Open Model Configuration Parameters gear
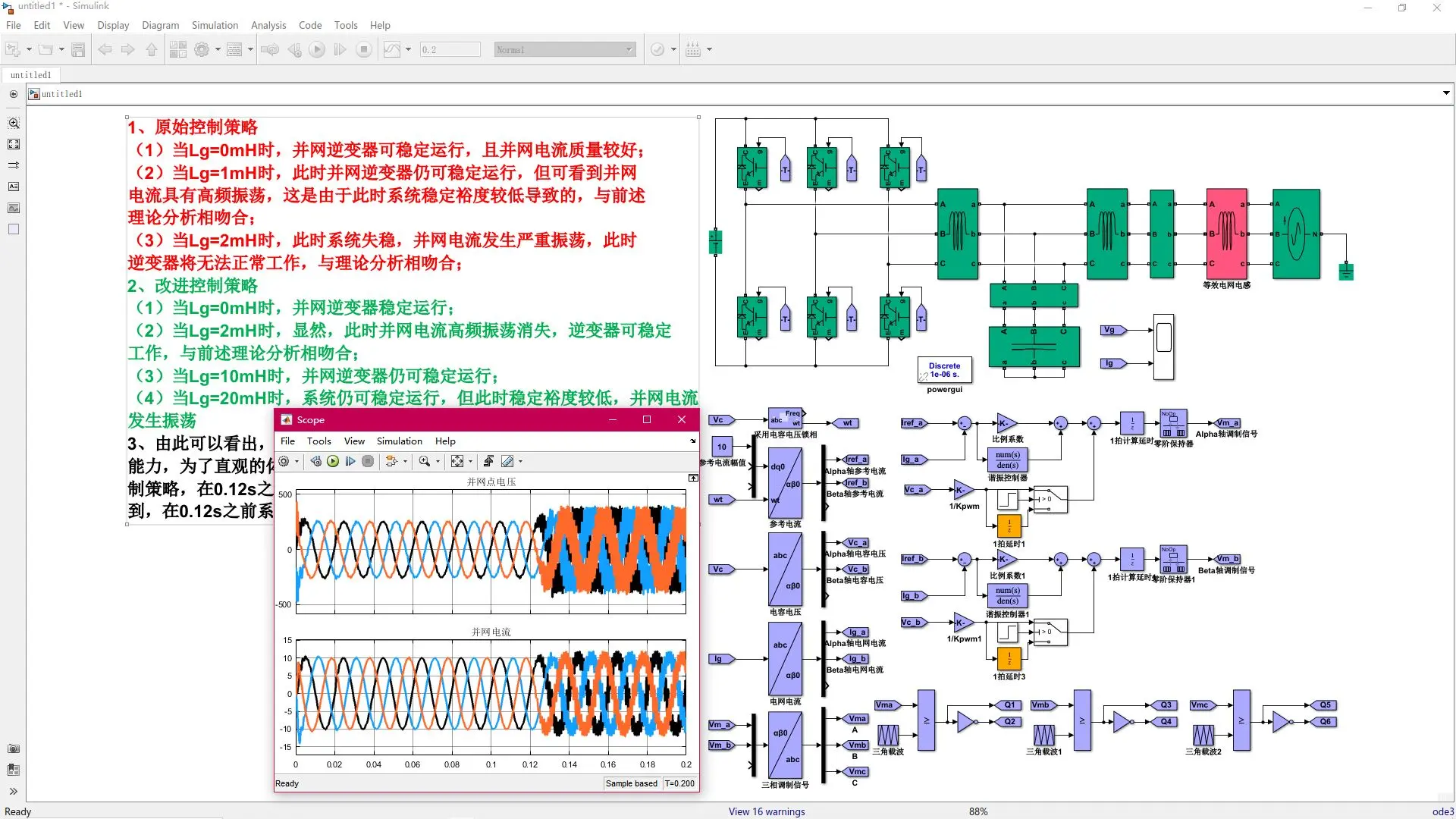The width and height of the screenshot is (1456, 819). pos(202,50)
